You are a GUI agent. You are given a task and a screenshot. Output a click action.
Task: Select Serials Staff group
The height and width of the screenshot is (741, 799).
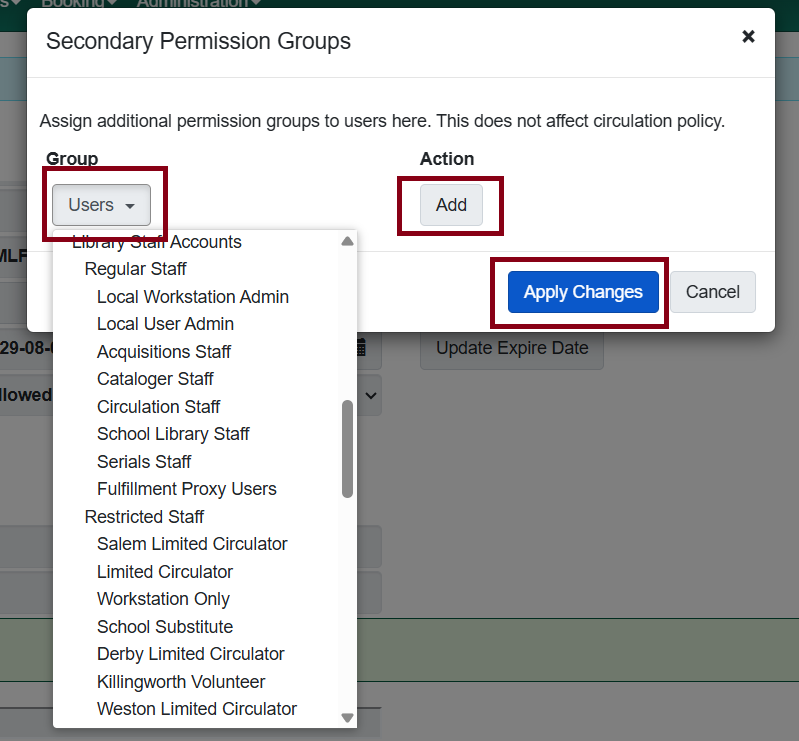(144, 462)
